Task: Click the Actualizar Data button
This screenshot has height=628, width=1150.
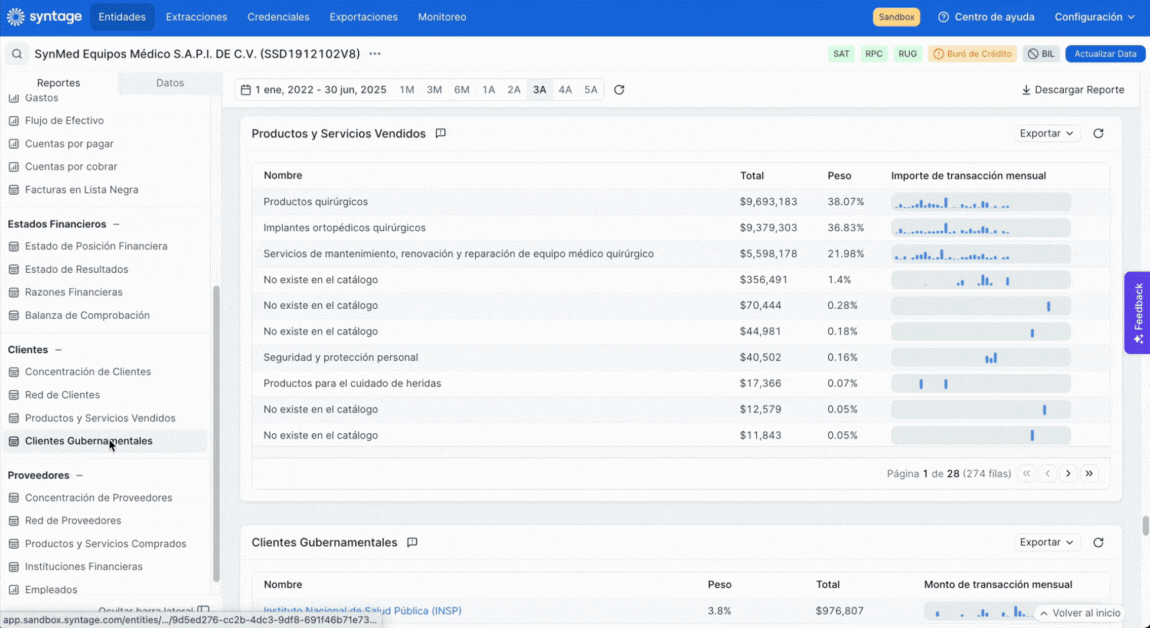Action: [x=1105, y=54]
